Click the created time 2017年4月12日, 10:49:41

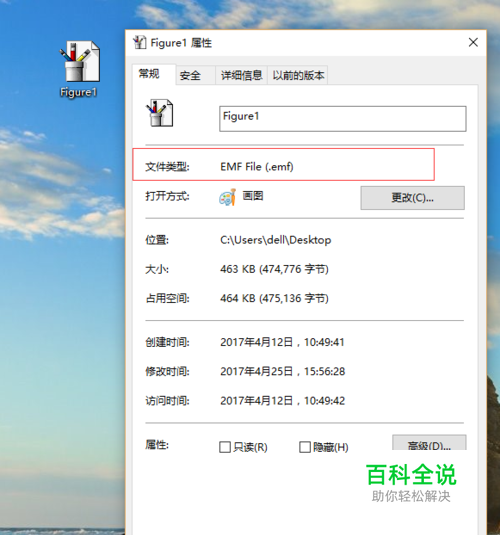282,342
